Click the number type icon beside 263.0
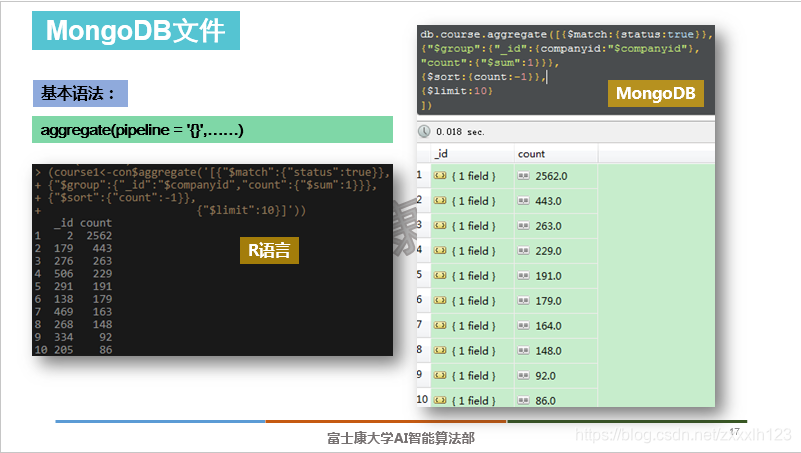The image size is (801, 453). click(523, 226)
